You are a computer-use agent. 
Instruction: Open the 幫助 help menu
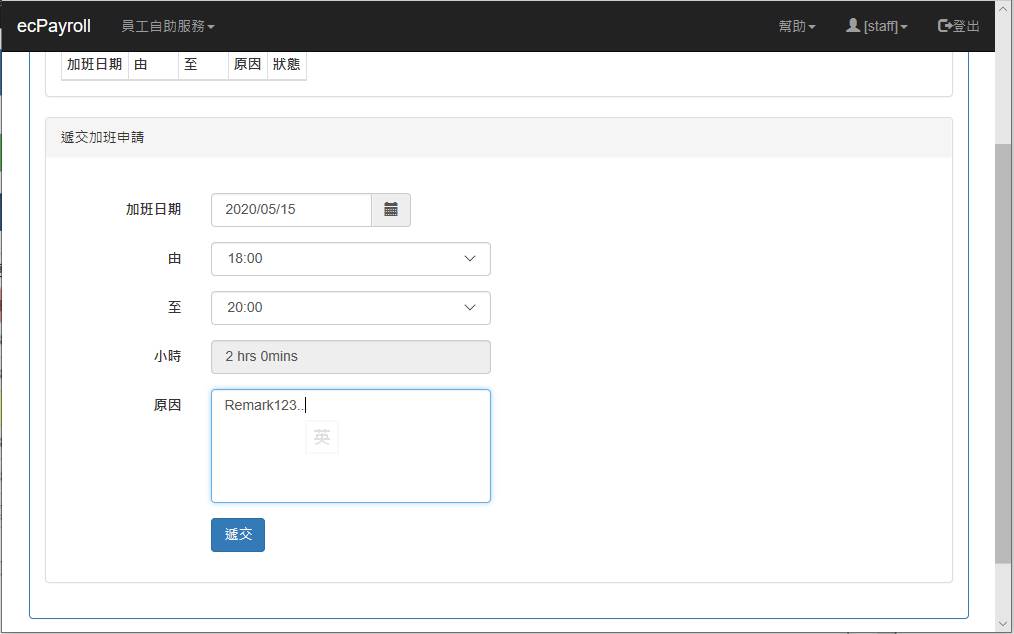[x=797, y=26]
